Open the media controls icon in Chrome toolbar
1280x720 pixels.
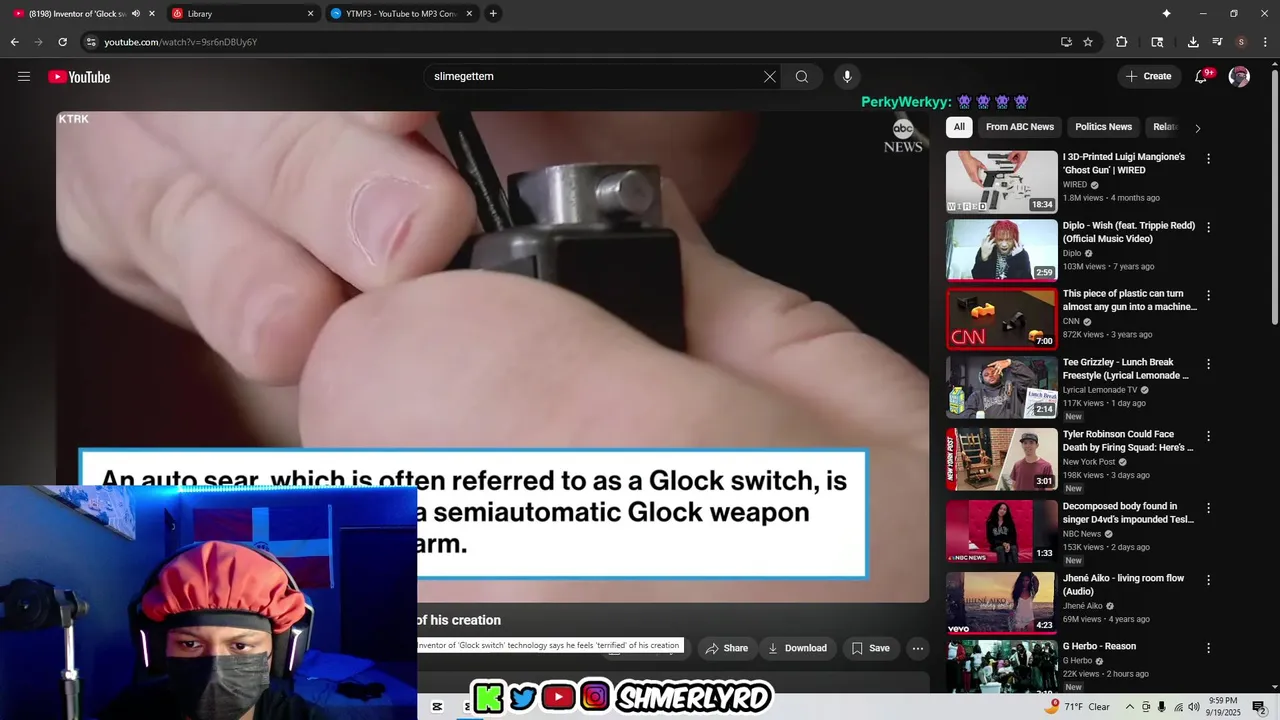tap(1217, 42)
